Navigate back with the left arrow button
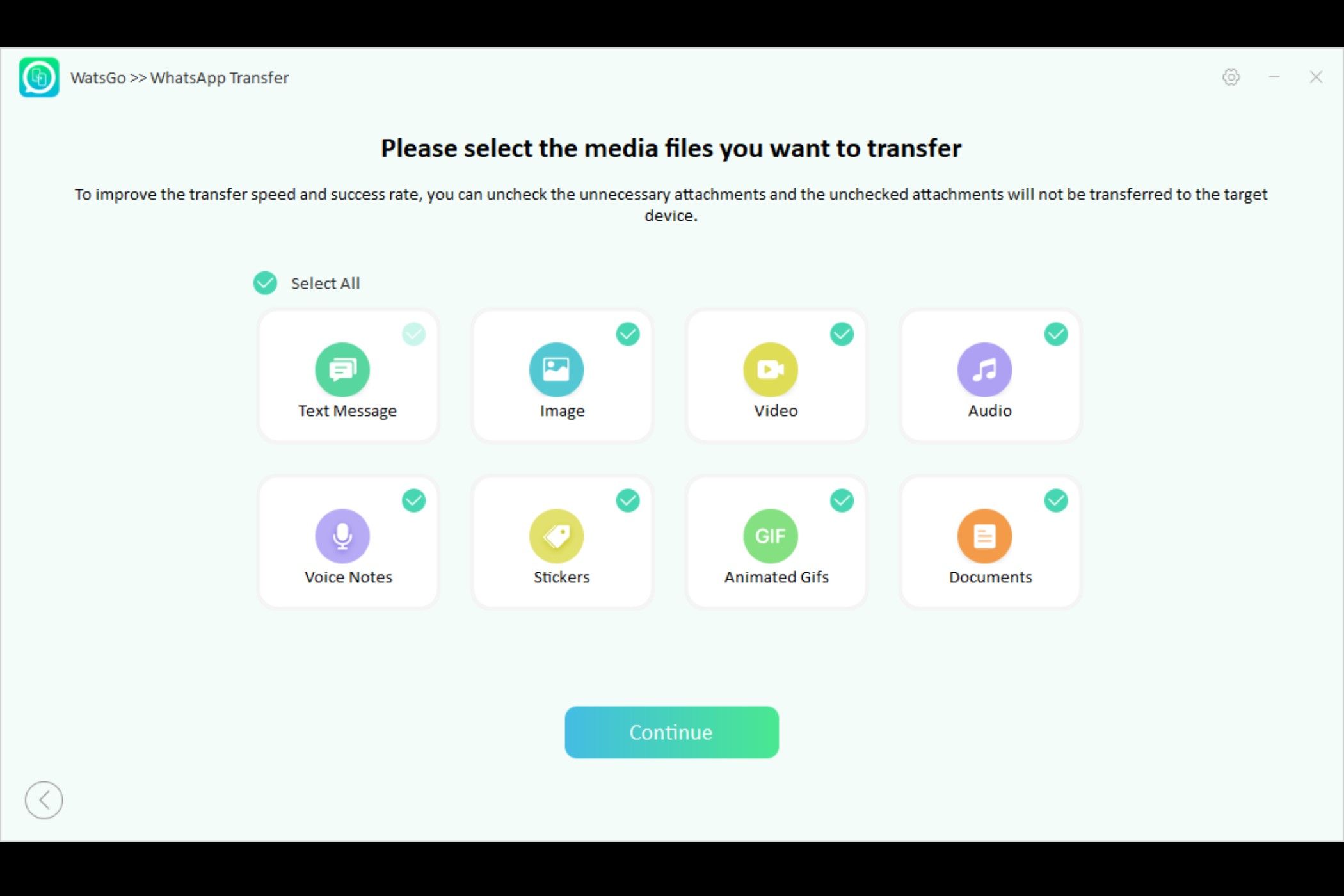Image resolution: width=1344 pixels, height=896 pixels. pos(43,799)
